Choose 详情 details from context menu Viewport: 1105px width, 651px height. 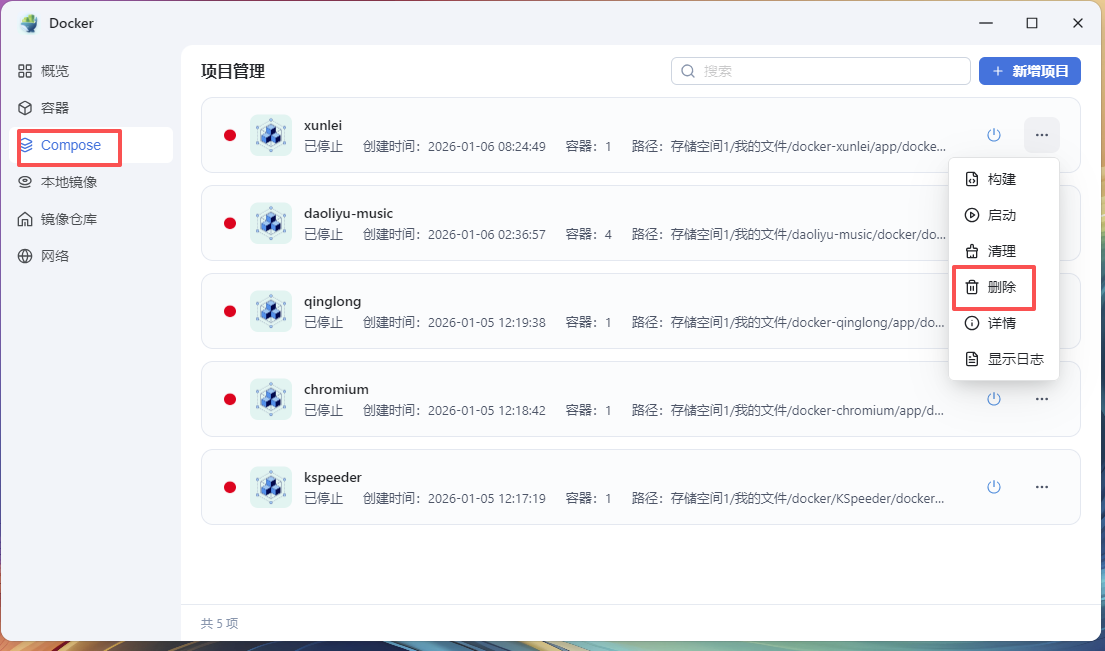pyautogui.click(x=1004, y=323)
